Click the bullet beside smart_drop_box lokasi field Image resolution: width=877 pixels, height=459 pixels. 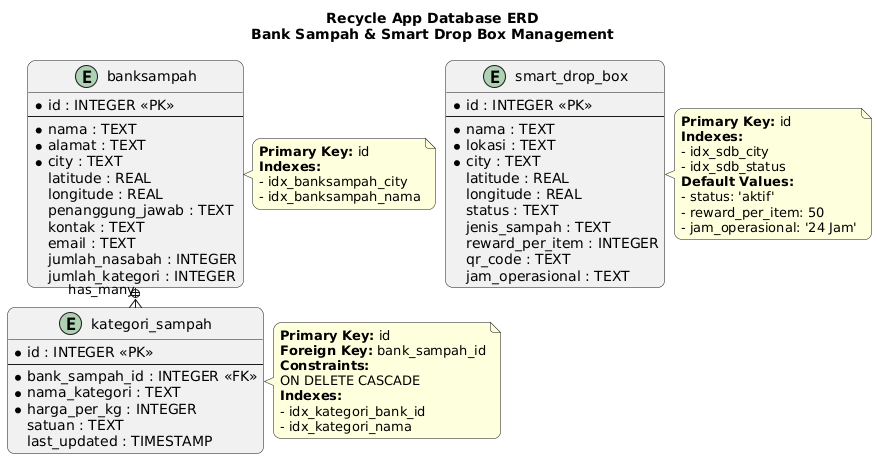457,145
